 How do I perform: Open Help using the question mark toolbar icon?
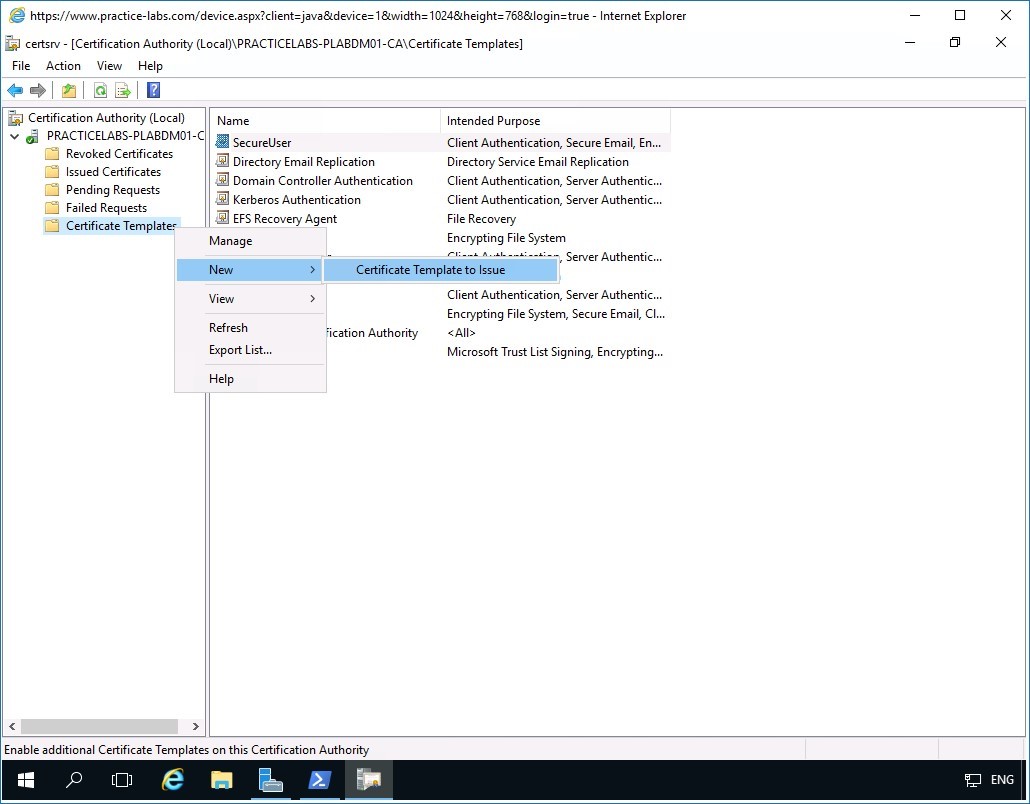(x=152, y=90)
